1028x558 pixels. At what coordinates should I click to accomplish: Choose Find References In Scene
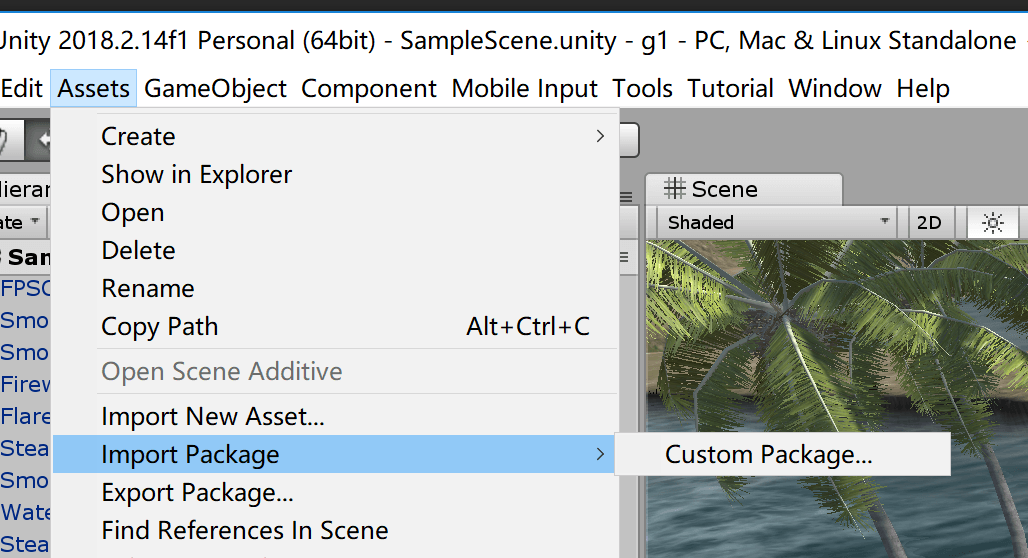click(245, 531)
